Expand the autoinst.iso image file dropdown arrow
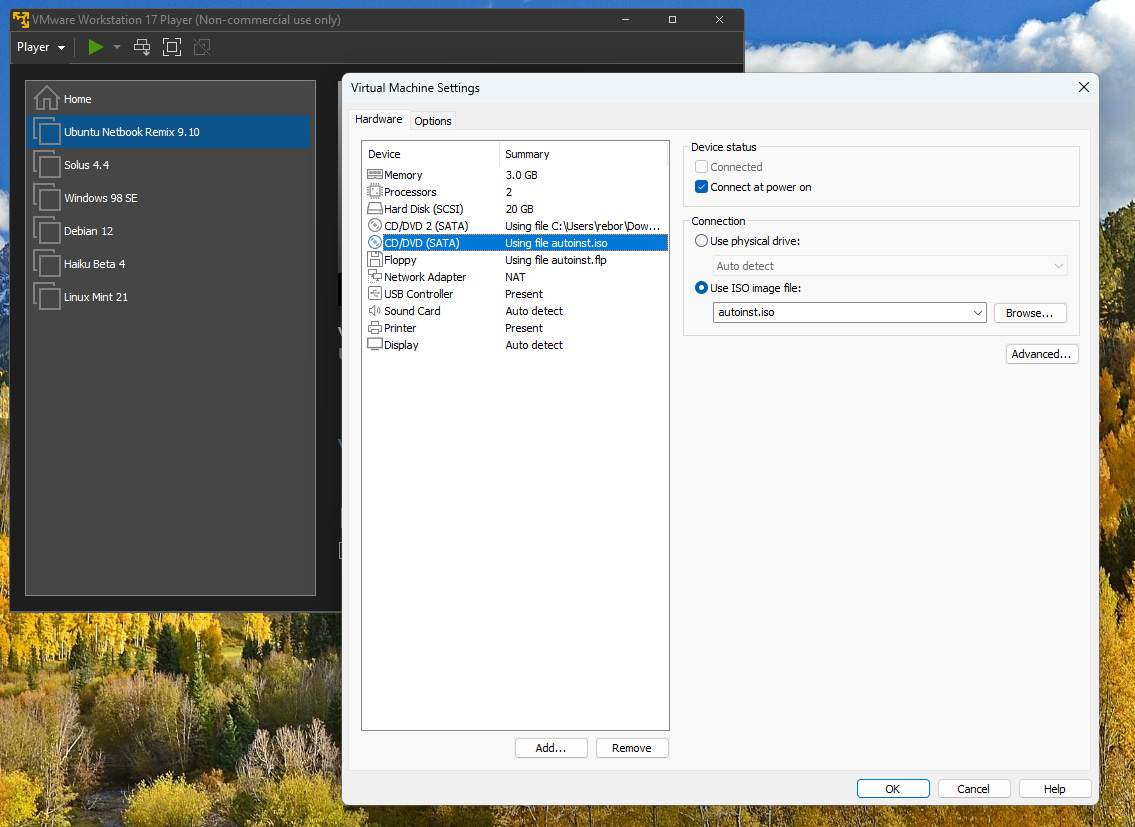Screen dimensions: 1135x827 pyautogui.click(x=977, y=312)
